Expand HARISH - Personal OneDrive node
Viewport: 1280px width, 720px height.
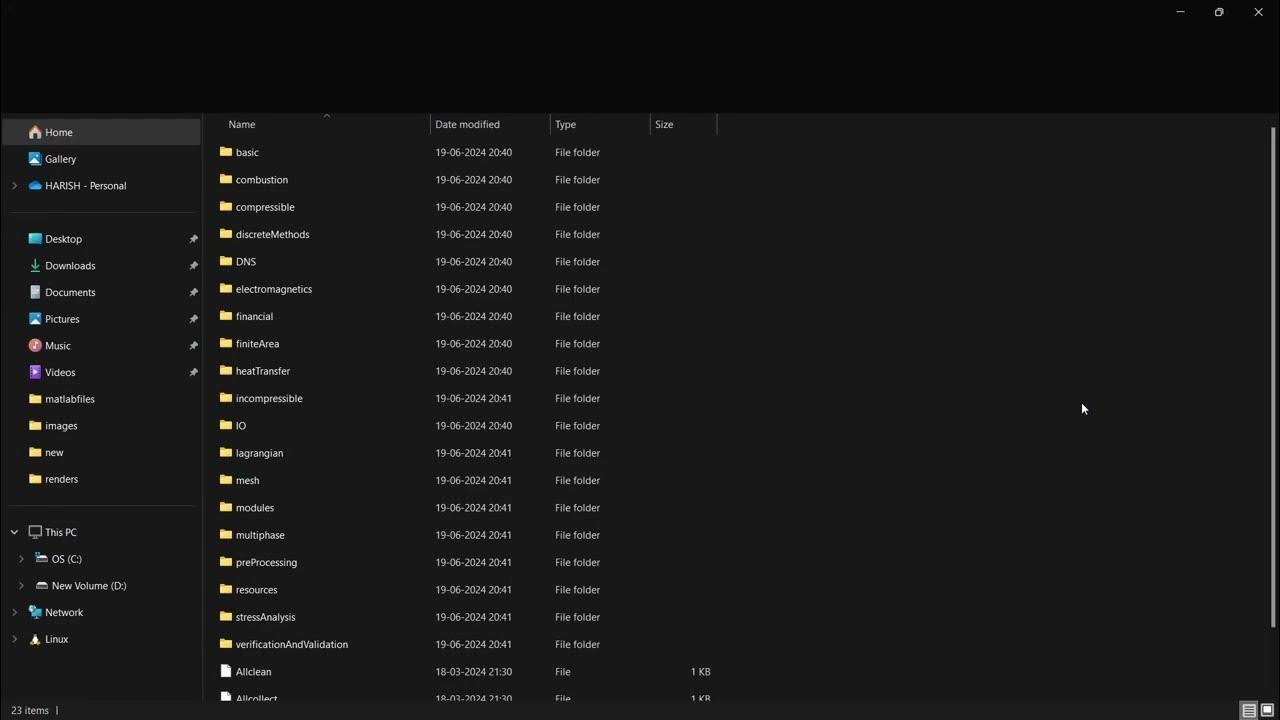coord(14,186)
